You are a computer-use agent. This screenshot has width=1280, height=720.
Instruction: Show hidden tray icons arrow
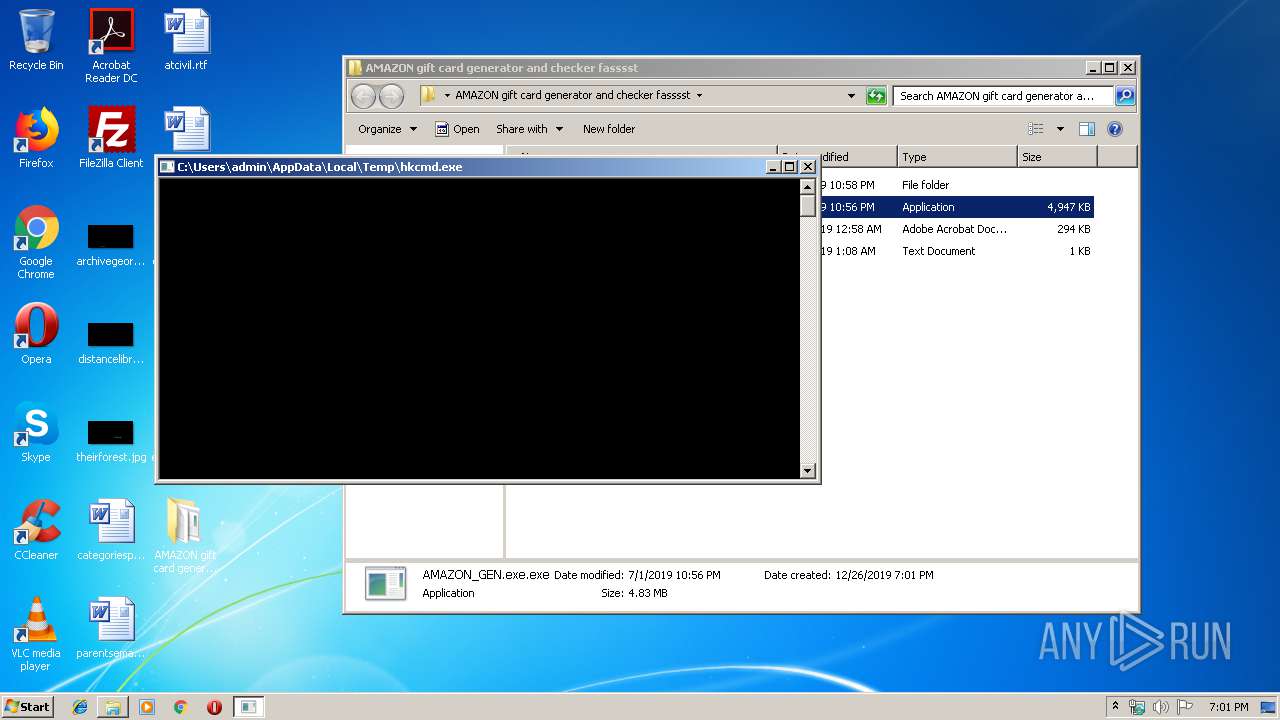1115,706
